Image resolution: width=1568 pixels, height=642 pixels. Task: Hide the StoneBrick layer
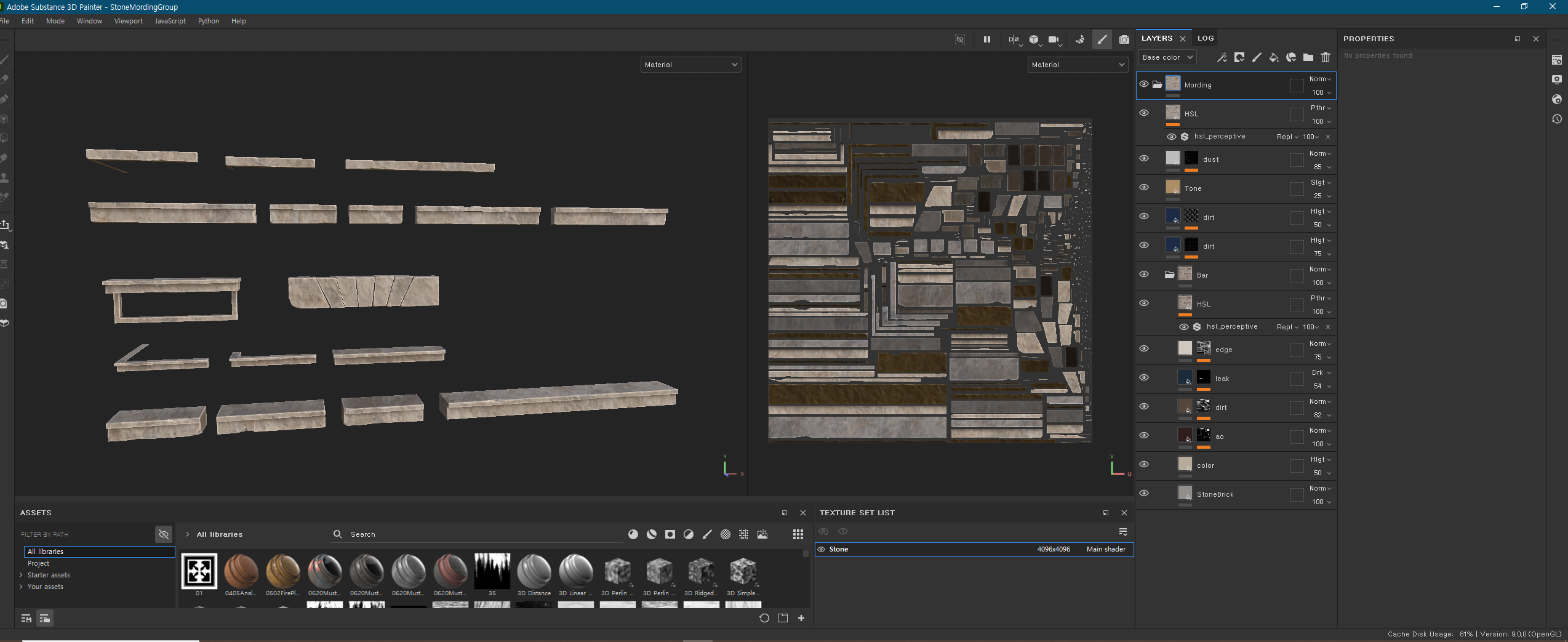coord(1144,494)
